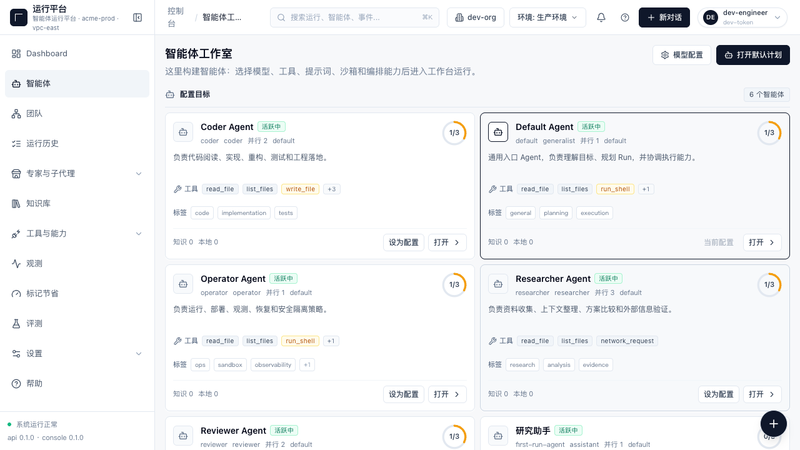Viewport: 800px width, 450px height.
Task: Click +3 more tools on Coder Agent
Action: (x=332, y=189)
